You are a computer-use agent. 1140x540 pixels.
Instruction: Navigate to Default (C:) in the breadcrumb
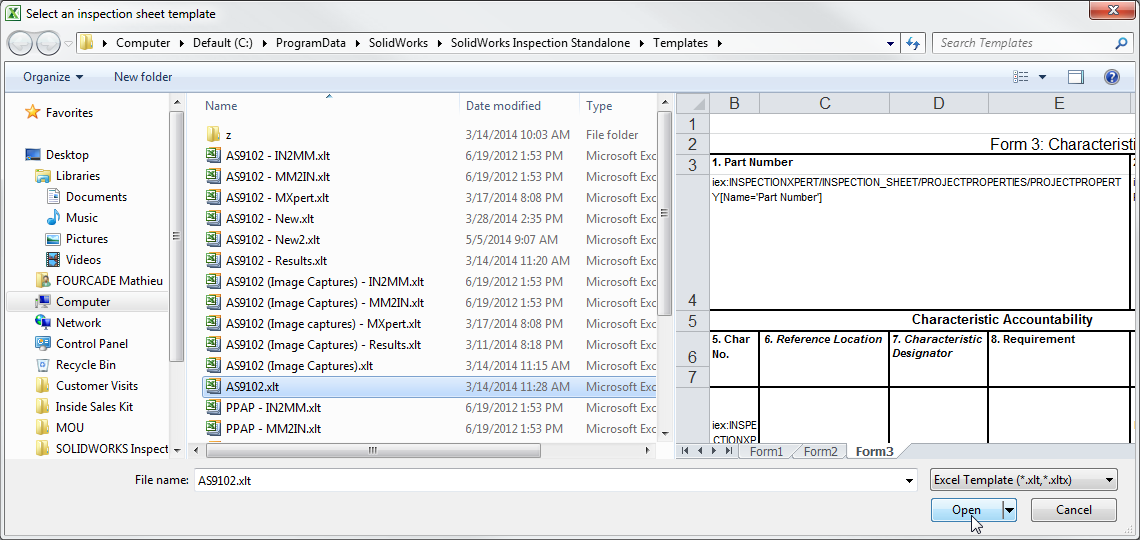[223, 44]
